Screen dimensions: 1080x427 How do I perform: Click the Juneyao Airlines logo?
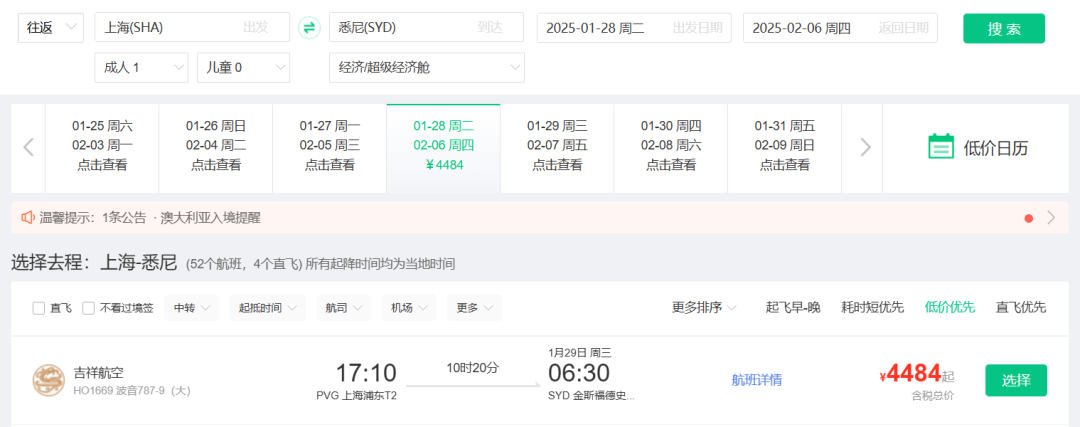pos(48,380)
